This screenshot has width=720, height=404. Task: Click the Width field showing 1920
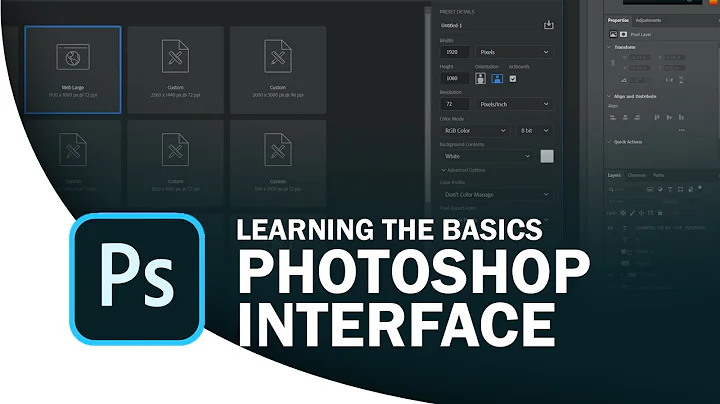(455, 52)
